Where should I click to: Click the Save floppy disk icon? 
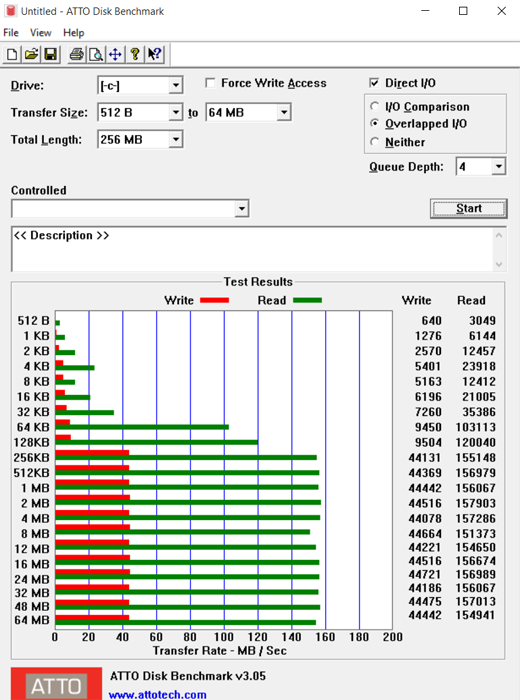[x=51, y=54]
